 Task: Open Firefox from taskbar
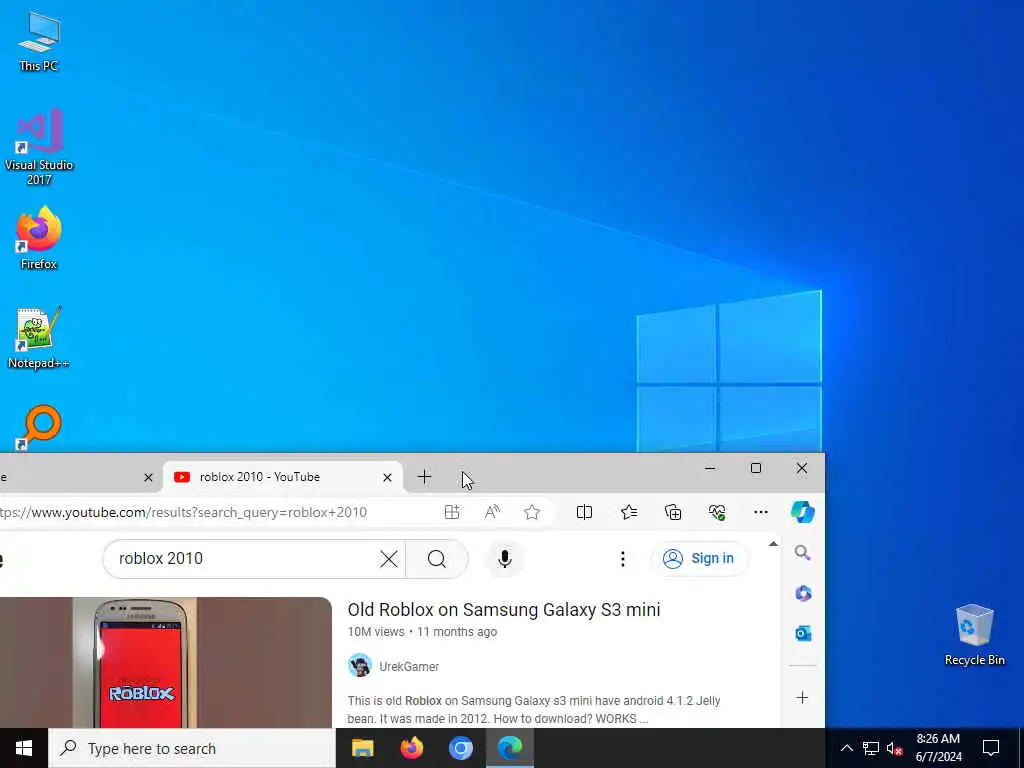tap(411, 748)
